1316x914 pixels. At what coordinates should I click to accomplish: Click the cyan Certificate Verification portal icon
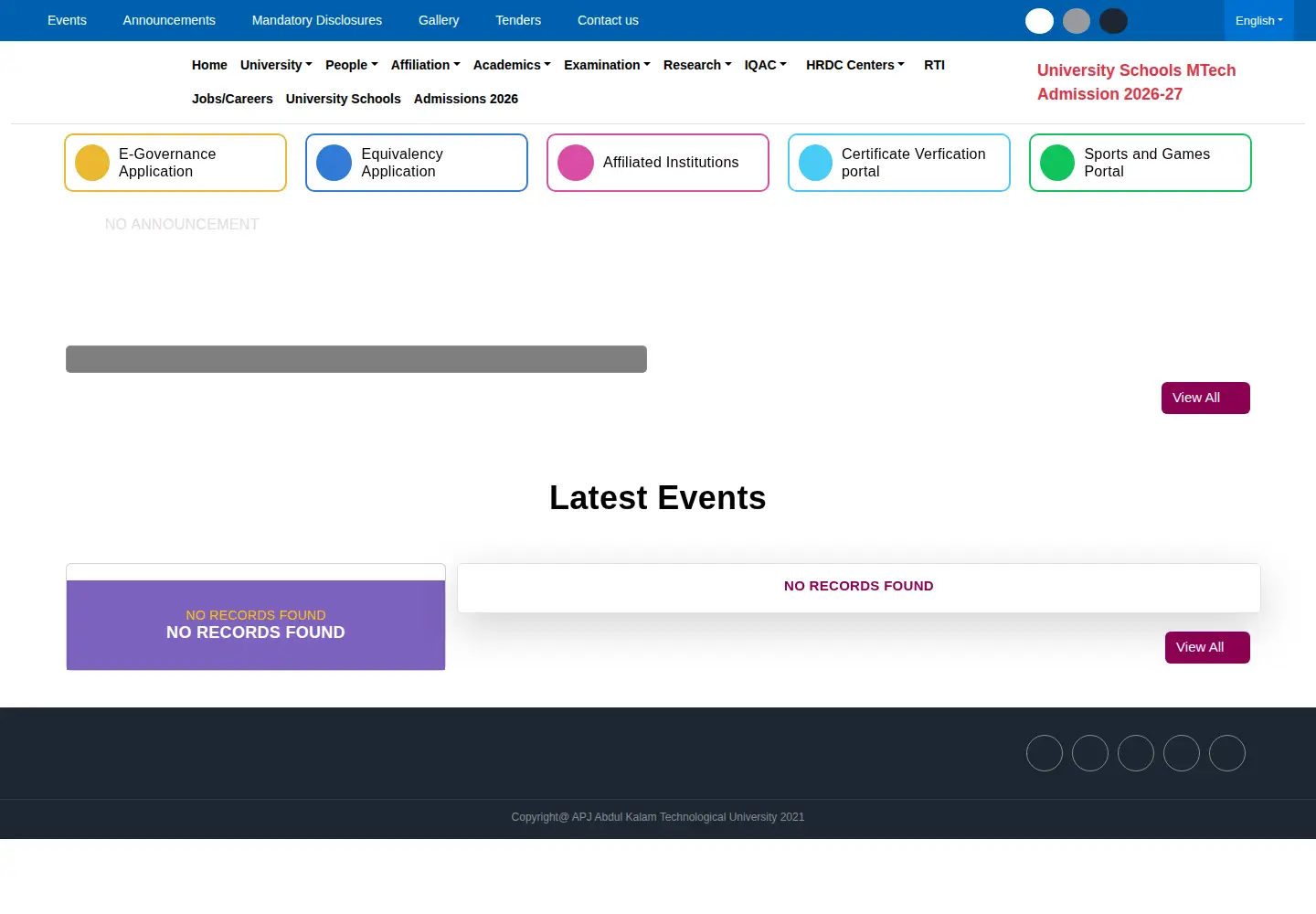(815, 163)
